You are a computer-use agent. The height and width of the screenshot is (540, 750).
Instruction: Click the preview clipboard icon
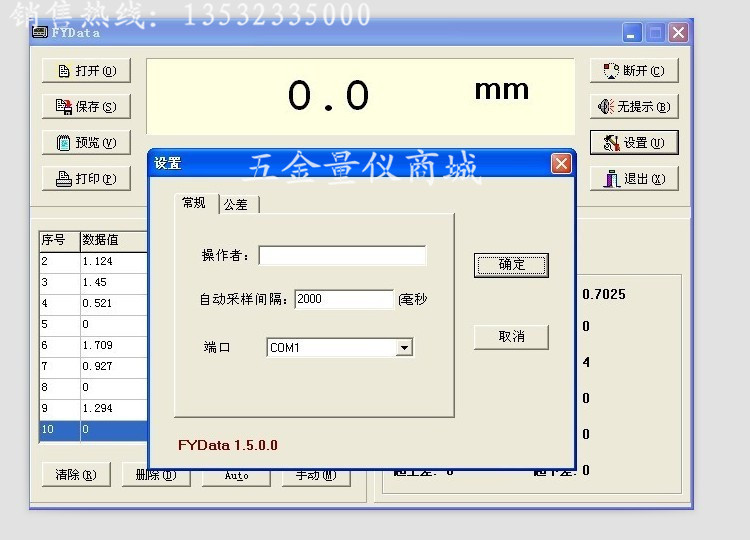click(x=63, y=143)
